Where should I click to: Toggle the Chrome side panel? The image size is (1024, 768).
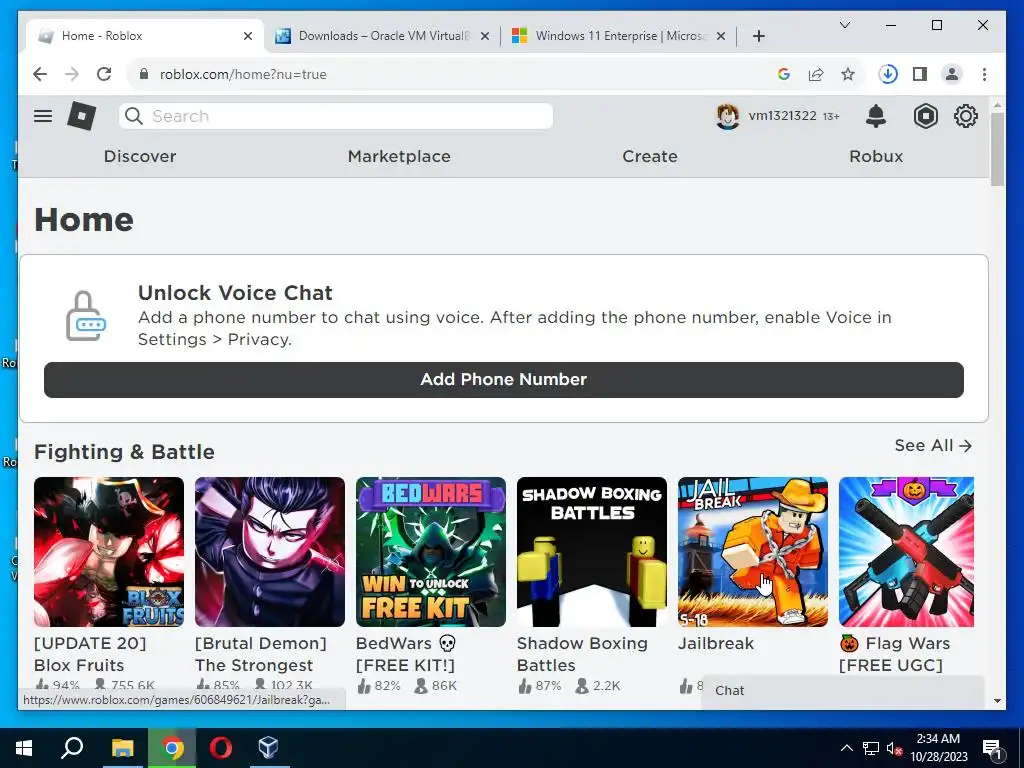(x=920, y=74)
